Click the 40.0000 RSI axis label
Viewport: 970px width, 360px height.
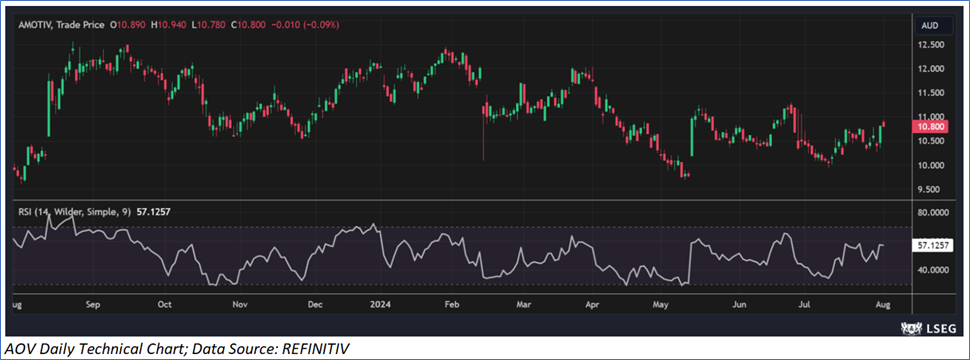tap(933, 270)
